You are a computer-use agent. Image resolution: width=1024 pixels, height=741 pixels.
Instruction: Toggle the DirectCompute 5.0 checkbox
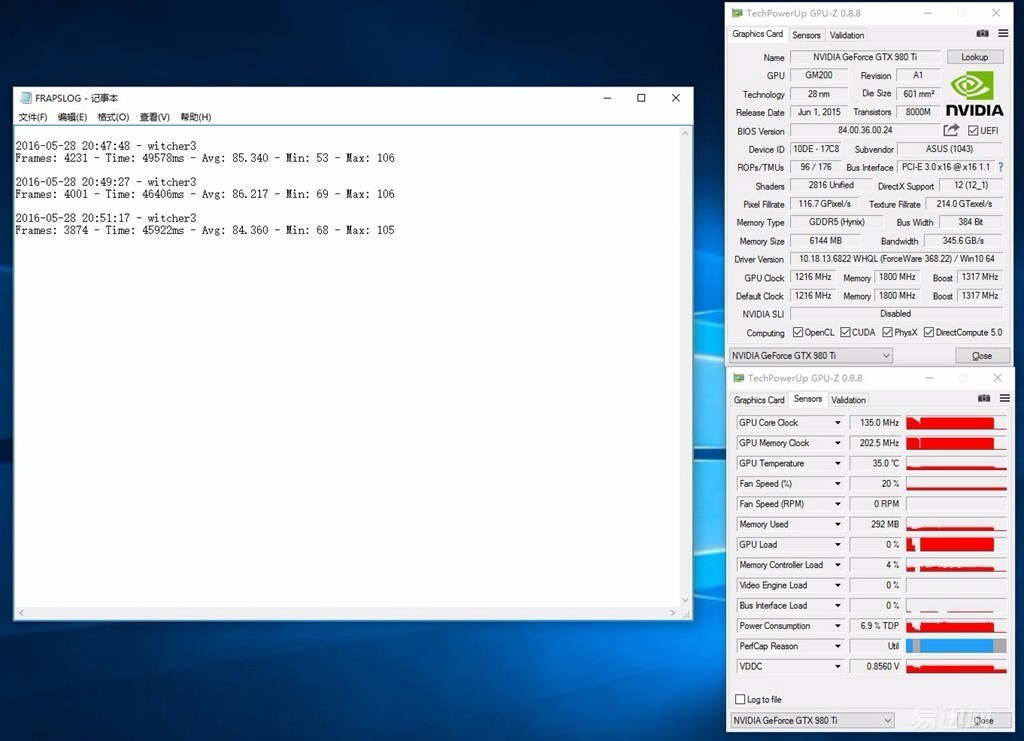(x=929, y=332)
